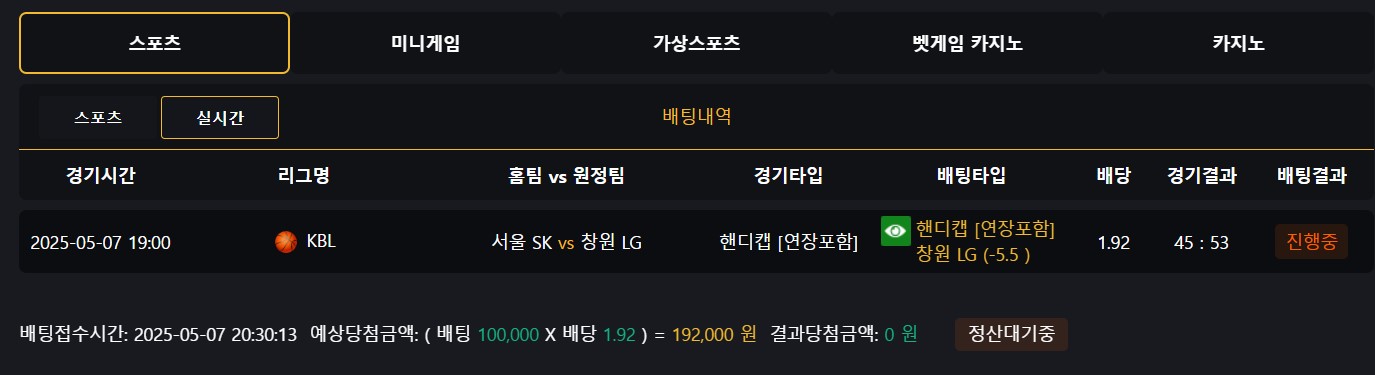
Task: Select the 벳게임 카지노 tab
Action: point(967,43)
